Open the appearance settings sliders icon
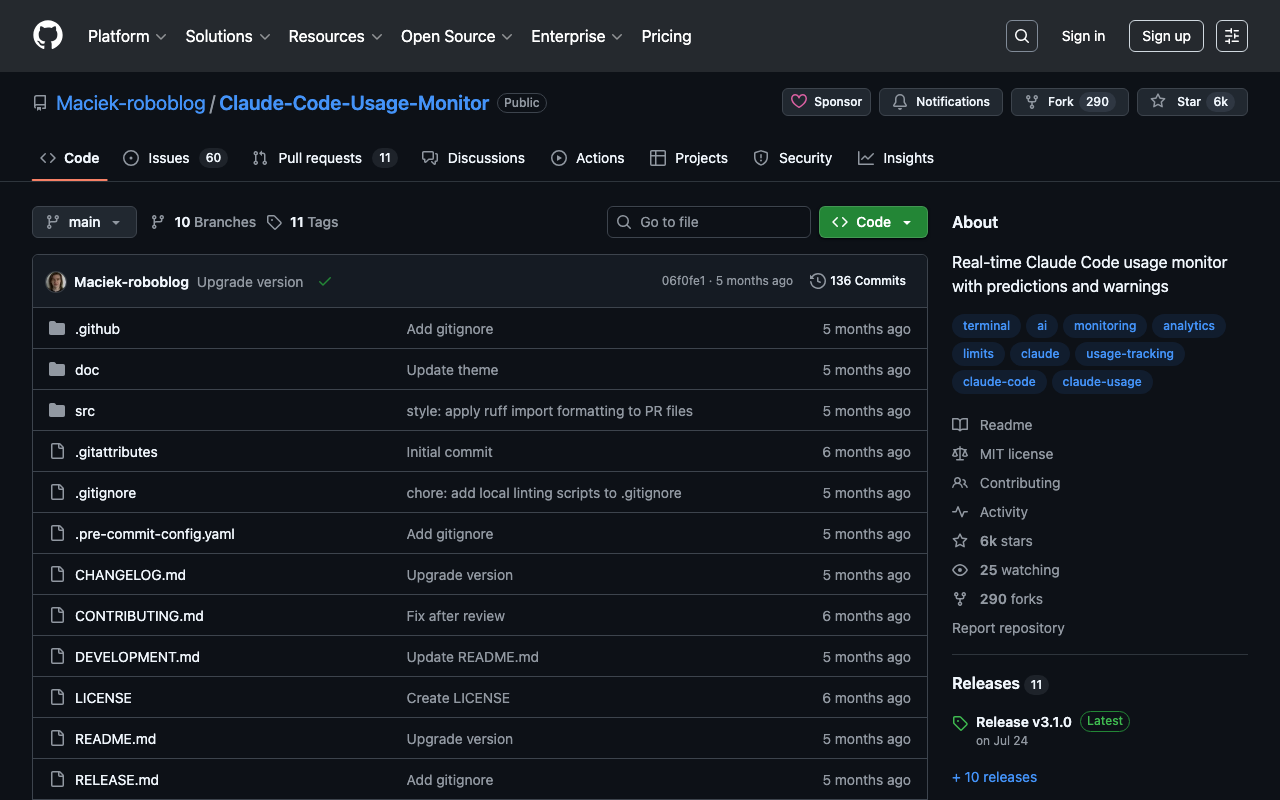 1231,36
